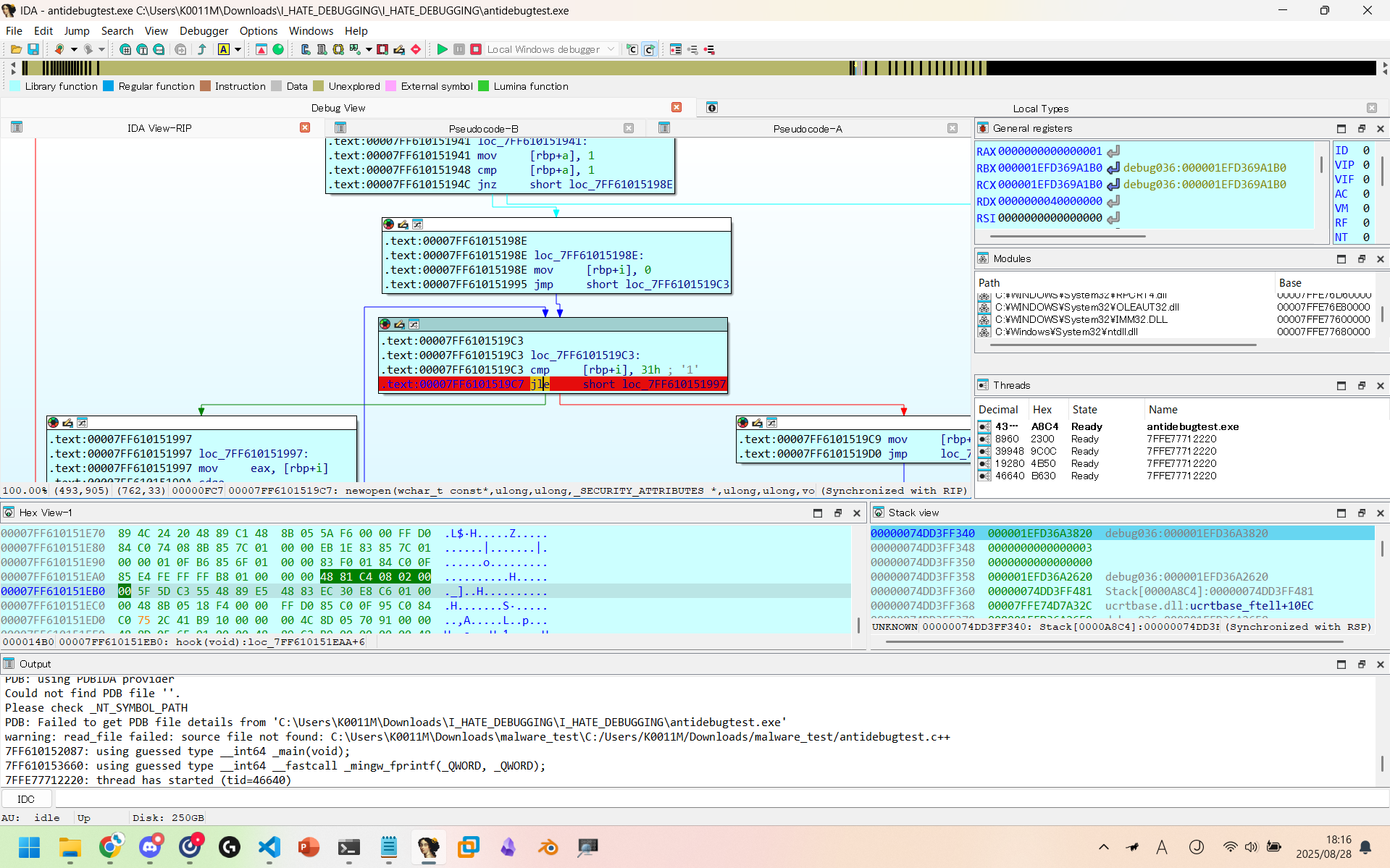The image size is (1390, 868).
Task: Open the Debugger menu
Action: coord(204,30)
